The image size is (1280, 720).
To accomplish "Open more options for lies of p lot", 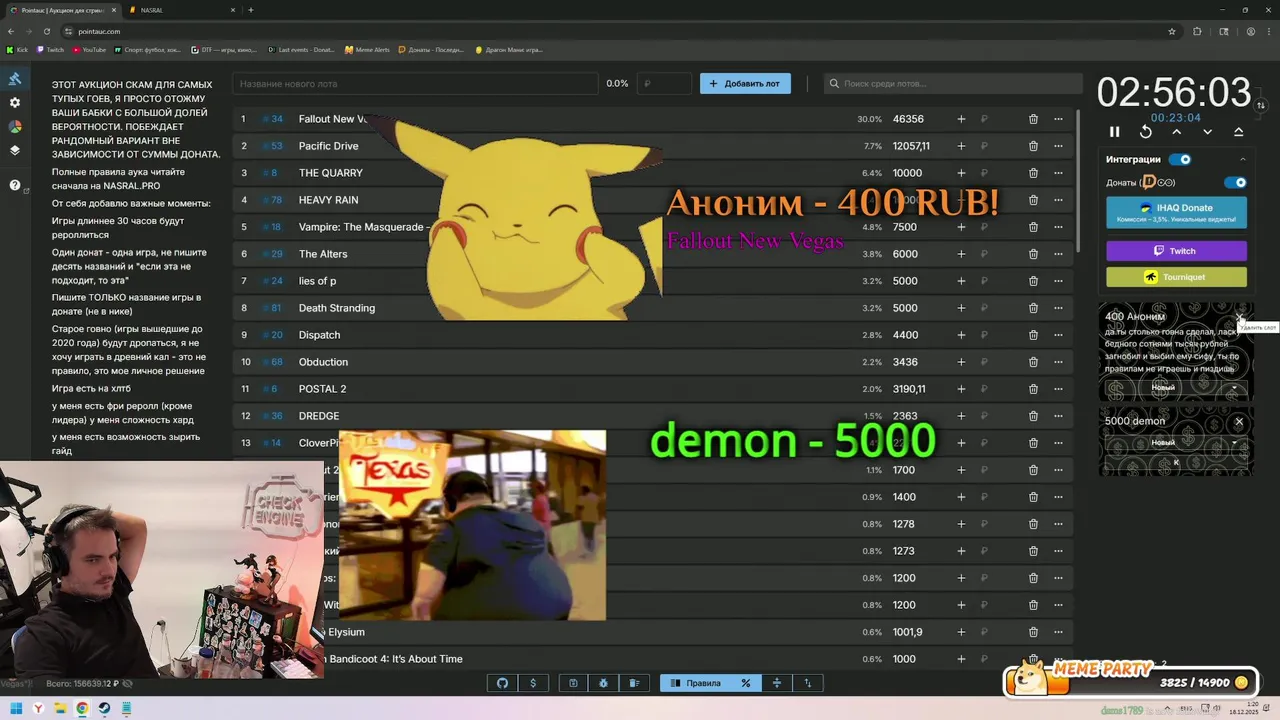I will pyautogui.click(x=1058, y=281).
